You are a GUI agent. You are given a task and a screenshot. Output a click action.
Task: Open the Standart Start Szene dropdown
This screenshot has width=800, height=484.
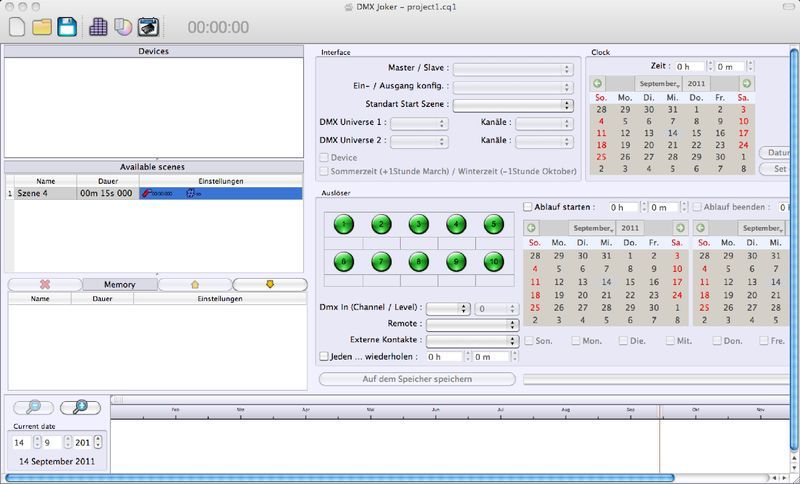pyautogui.click(x=513, y=105)
